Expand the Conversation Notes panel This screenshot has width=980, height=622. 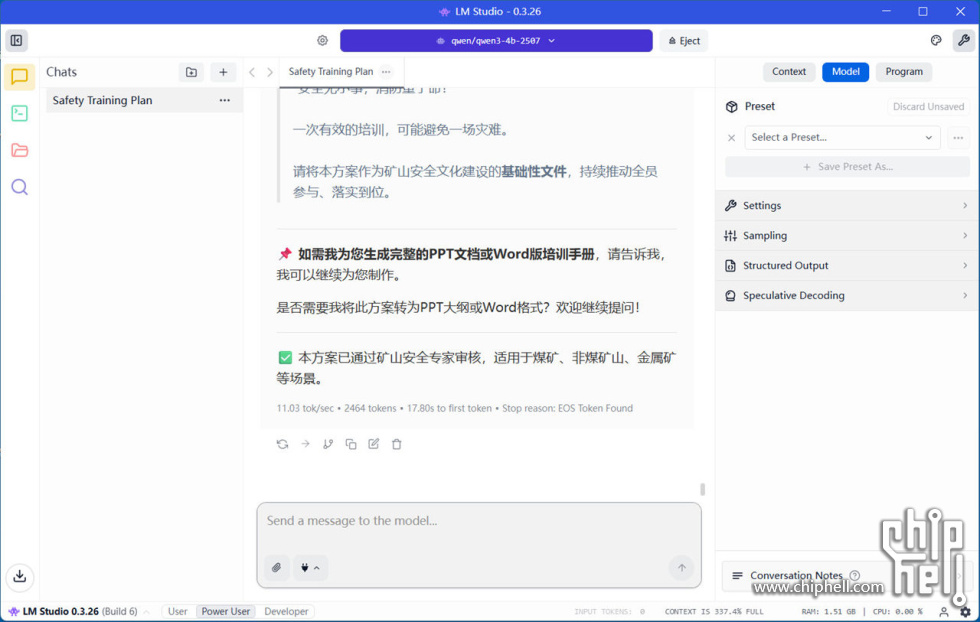coord(846,575)
